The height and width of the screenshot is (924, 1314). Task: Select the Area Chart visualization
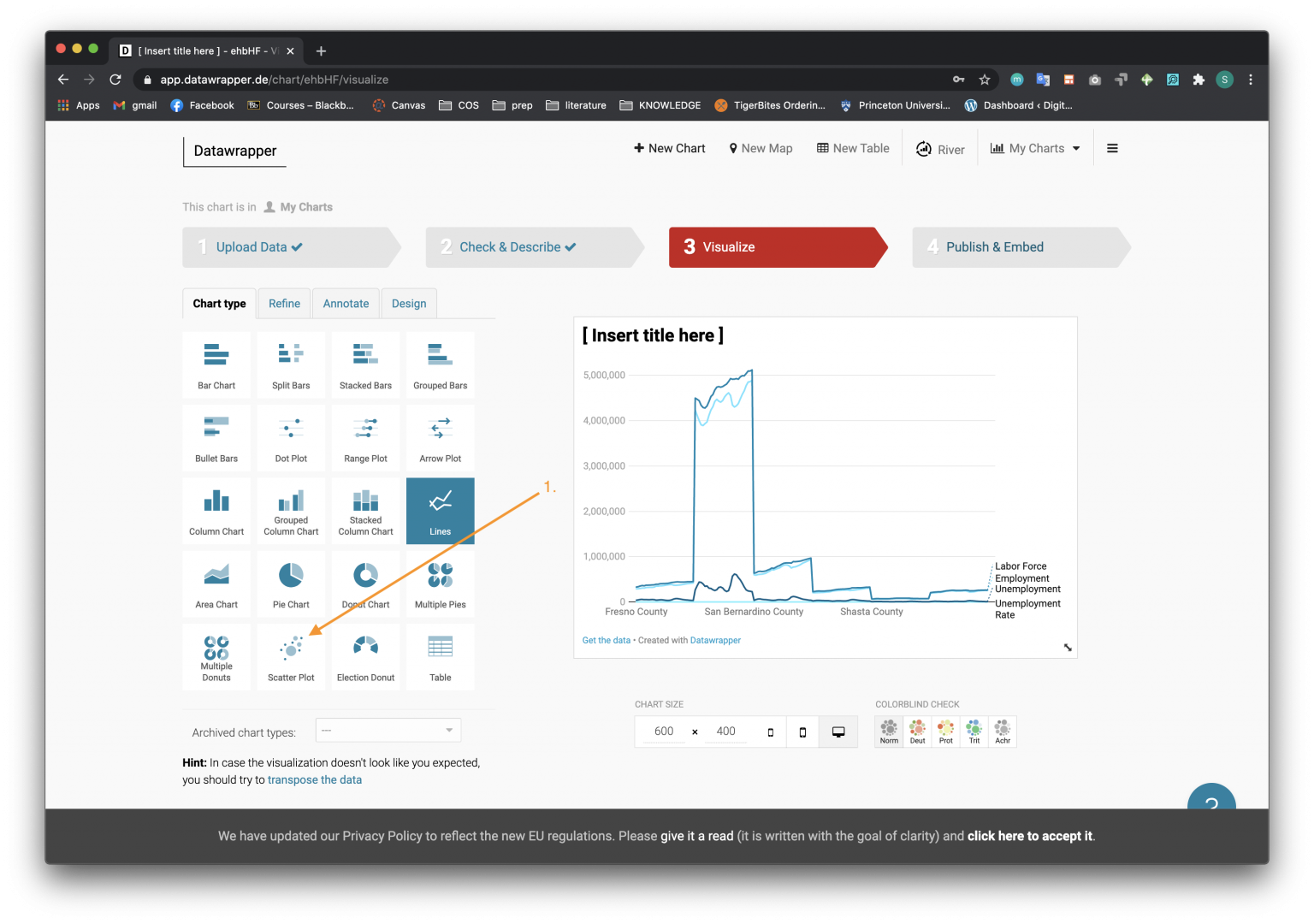[216, 583]
